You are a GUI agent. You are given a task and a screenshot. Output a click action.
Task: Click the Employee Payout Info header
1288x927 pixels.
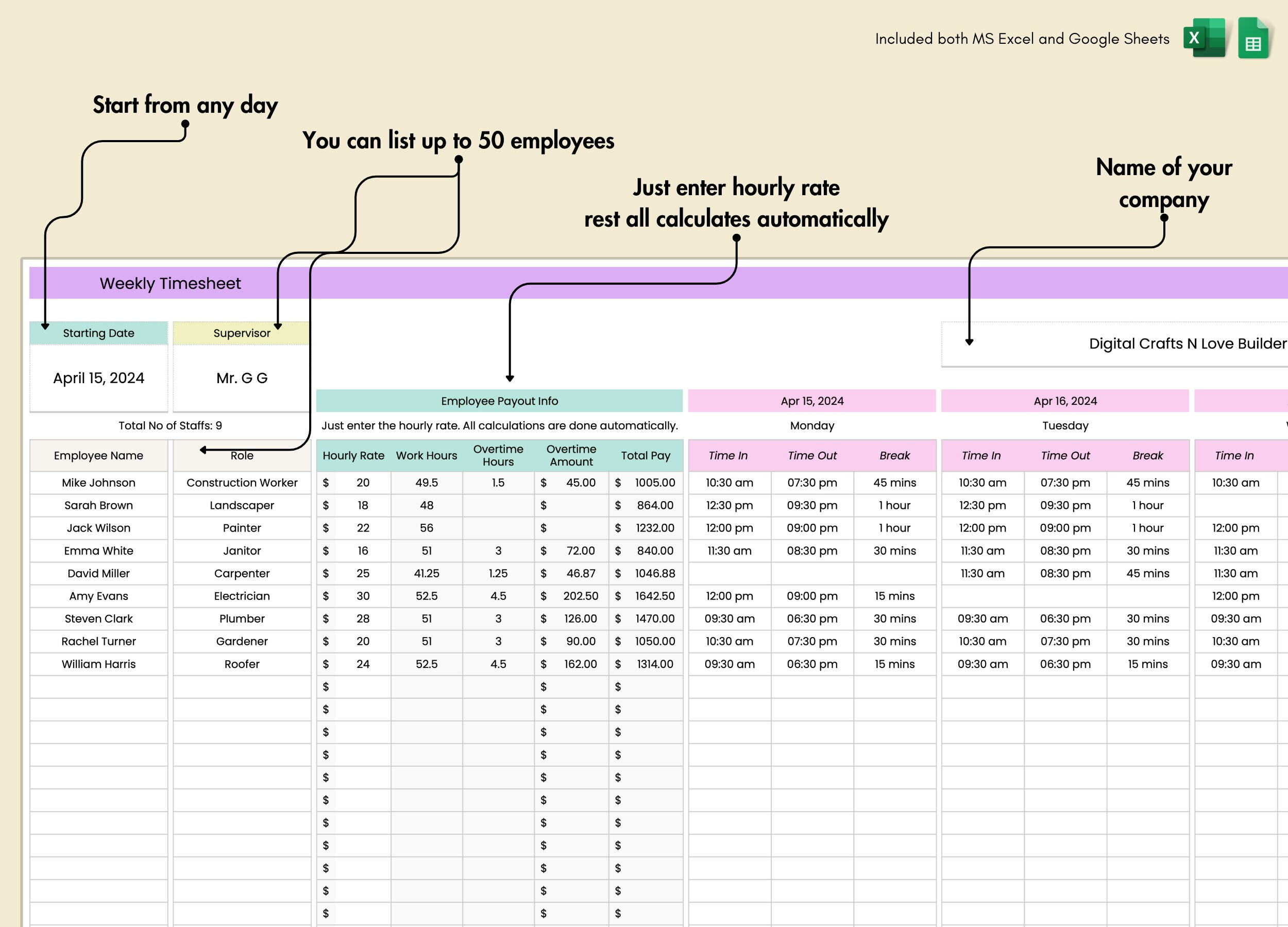pos(499,401)
